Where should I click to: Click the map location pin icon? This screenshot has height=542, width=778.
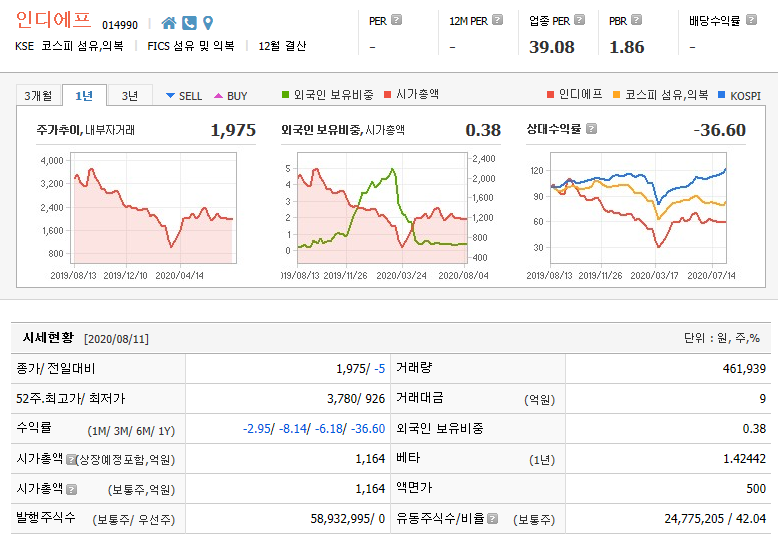click(x=208, y=23)
